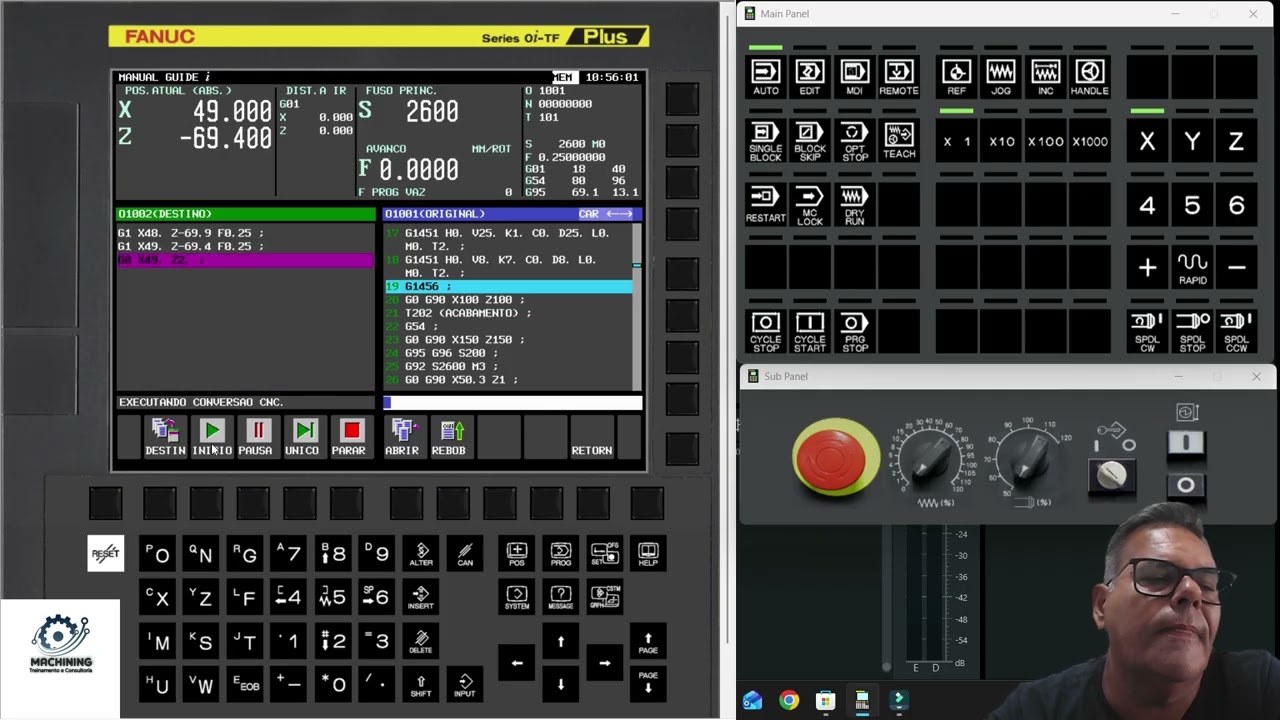
Task: Click RESTART in Main Panel
Action: click(766, 205)
